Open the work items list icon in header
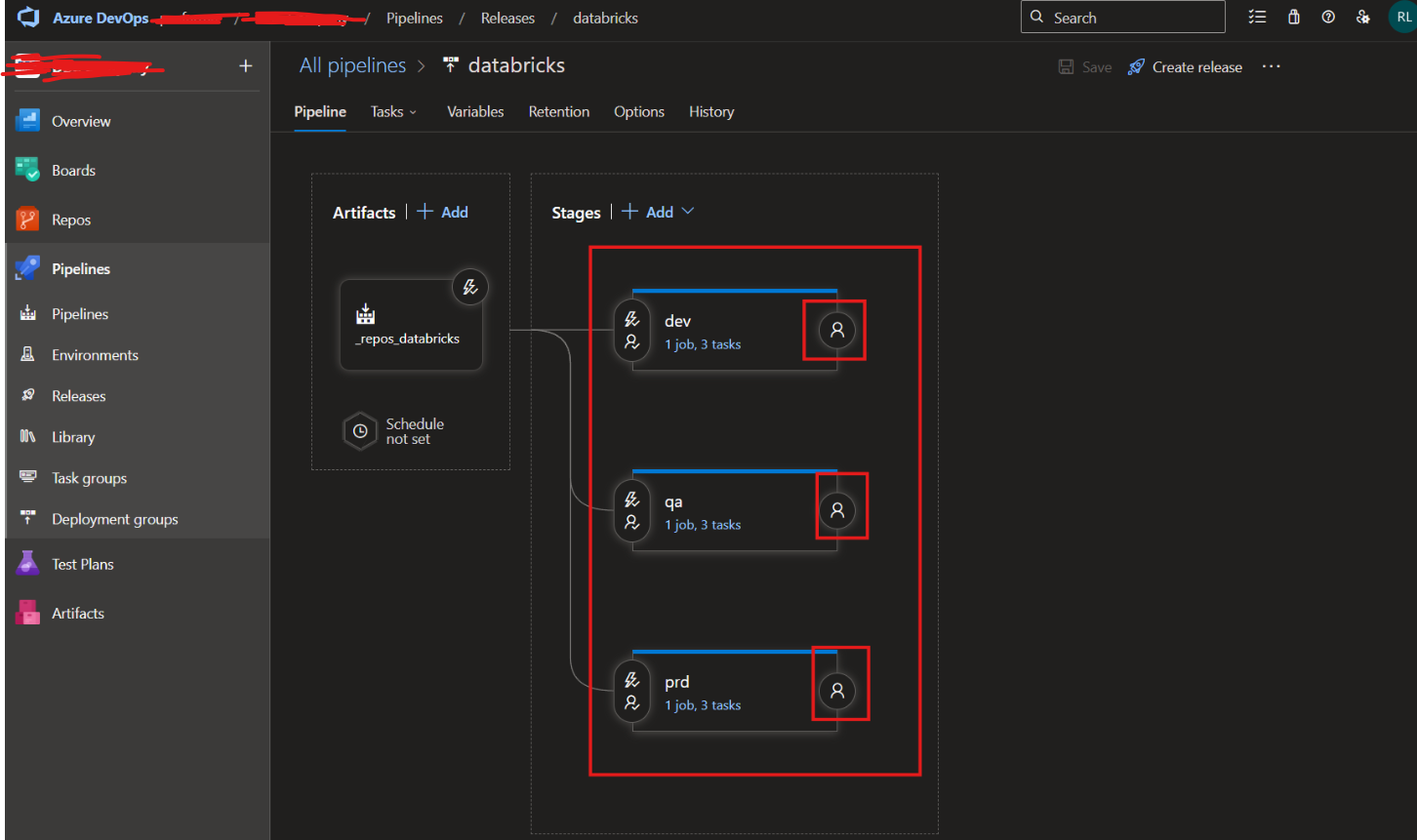Image resolution: width=1417 pixels, height=840 pixels. pyautogui.click(x=1257, y=18)
